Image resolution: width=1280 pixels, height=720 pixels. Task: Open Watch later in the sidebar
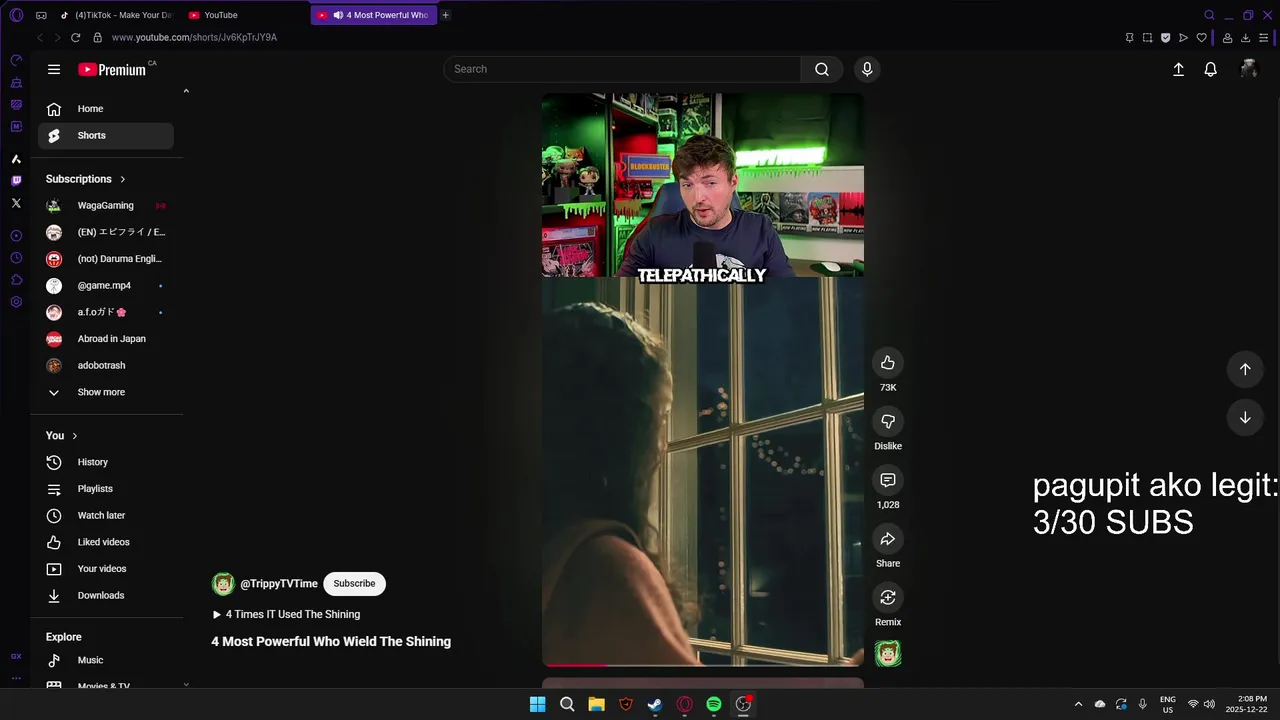tap(106, 515)
